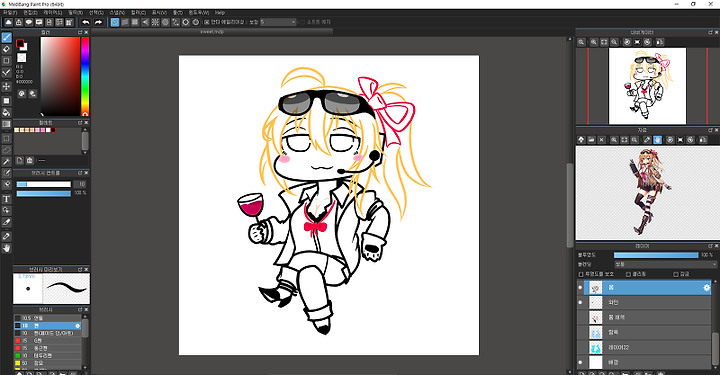720x375 pixels.
Task: Select the rectangular Selection tool
Action: 6,138
